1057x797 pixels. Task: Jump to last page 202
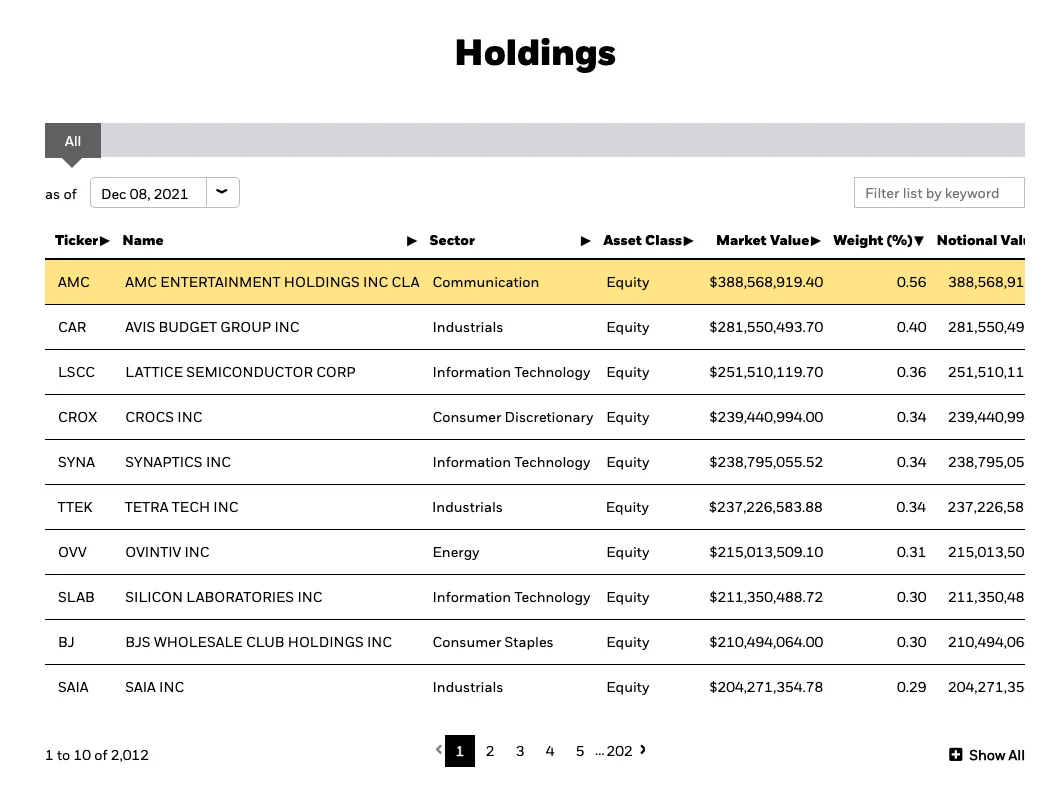(619, 751)
